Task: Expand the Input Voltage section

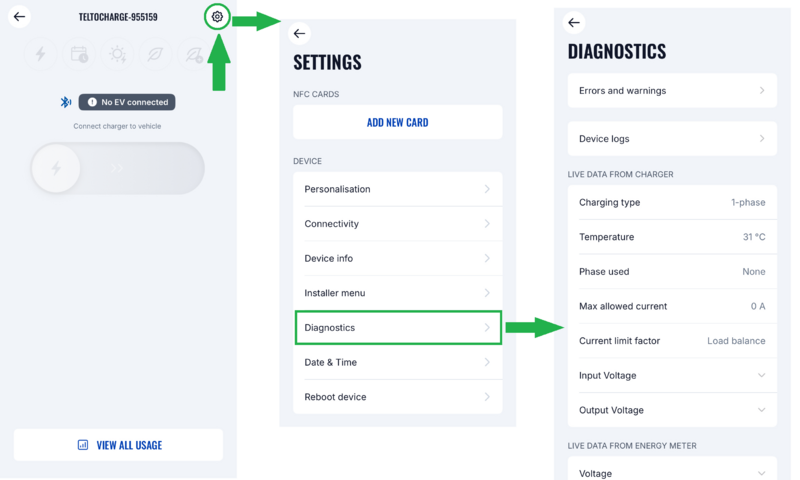Action: 671,375
